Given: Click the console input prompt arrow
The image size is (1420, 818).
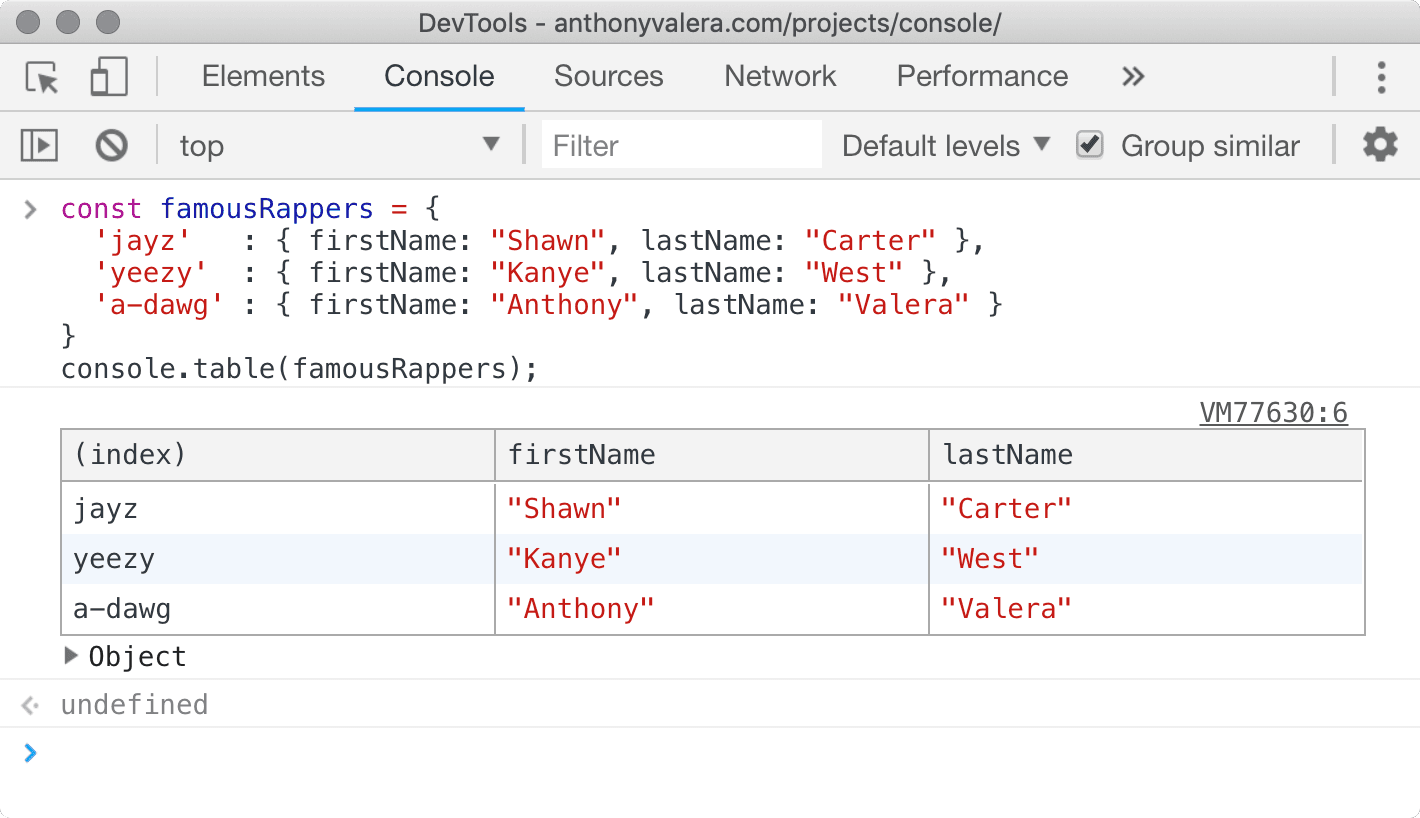Looking at the screenshot, I should click(28, 753).
